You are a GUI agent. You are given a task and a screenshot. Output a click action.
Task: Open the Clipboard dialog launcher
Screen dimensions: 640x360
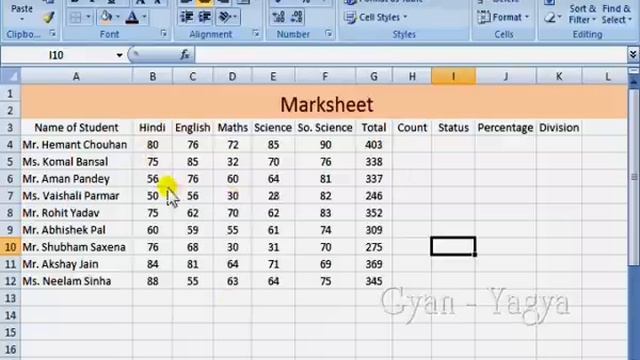(52, 33)
